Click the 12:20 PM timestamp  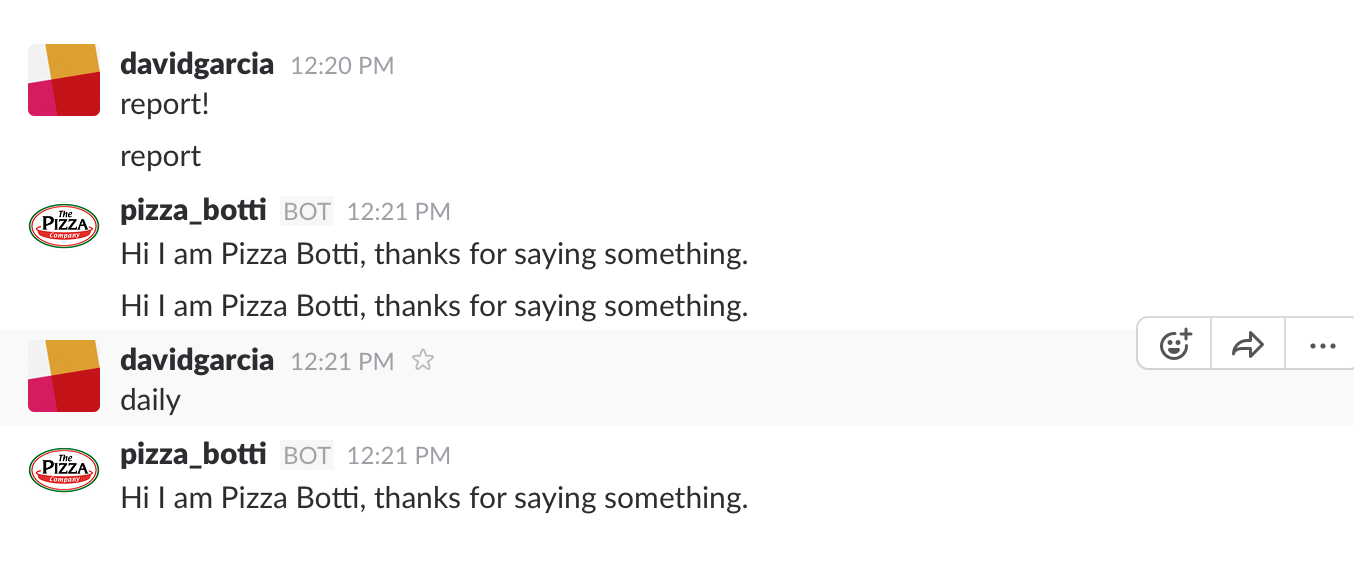pyautogui.click(x=342, y=66)
